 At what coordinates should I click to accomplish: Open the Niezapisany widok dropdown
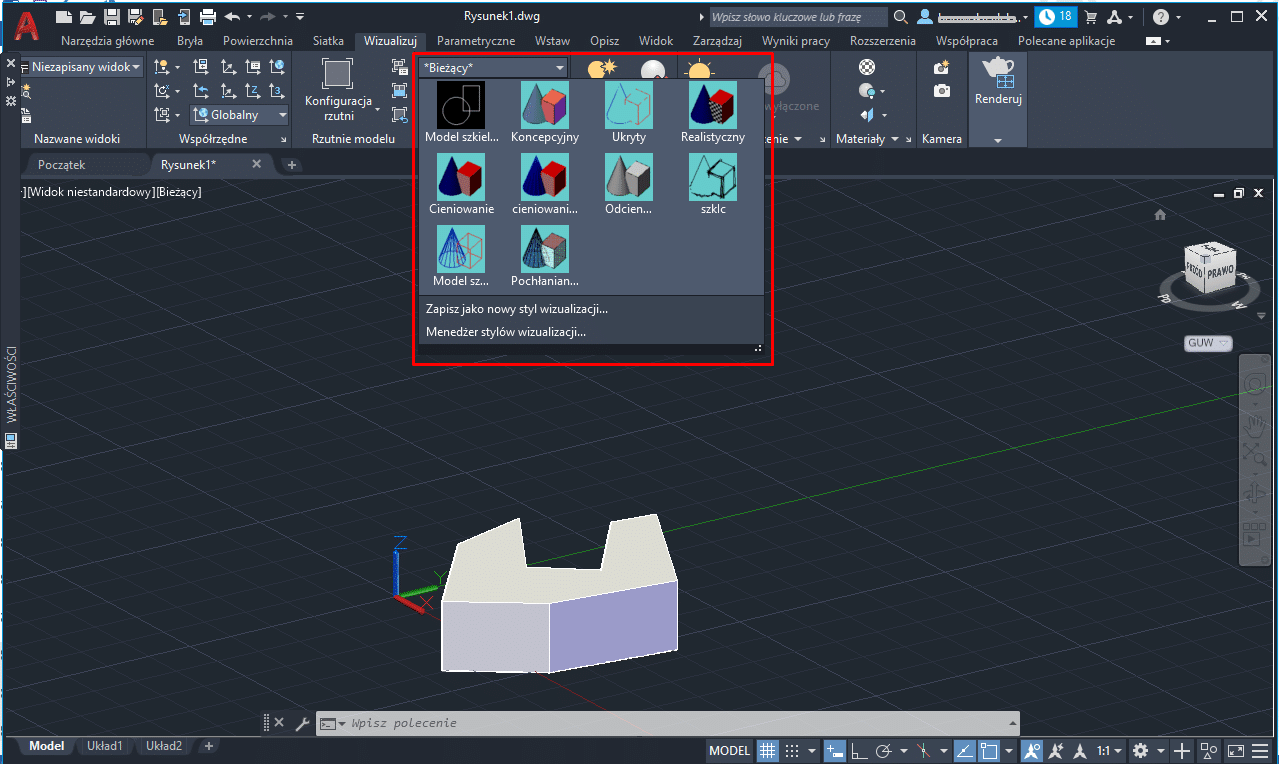click(82, 67)
